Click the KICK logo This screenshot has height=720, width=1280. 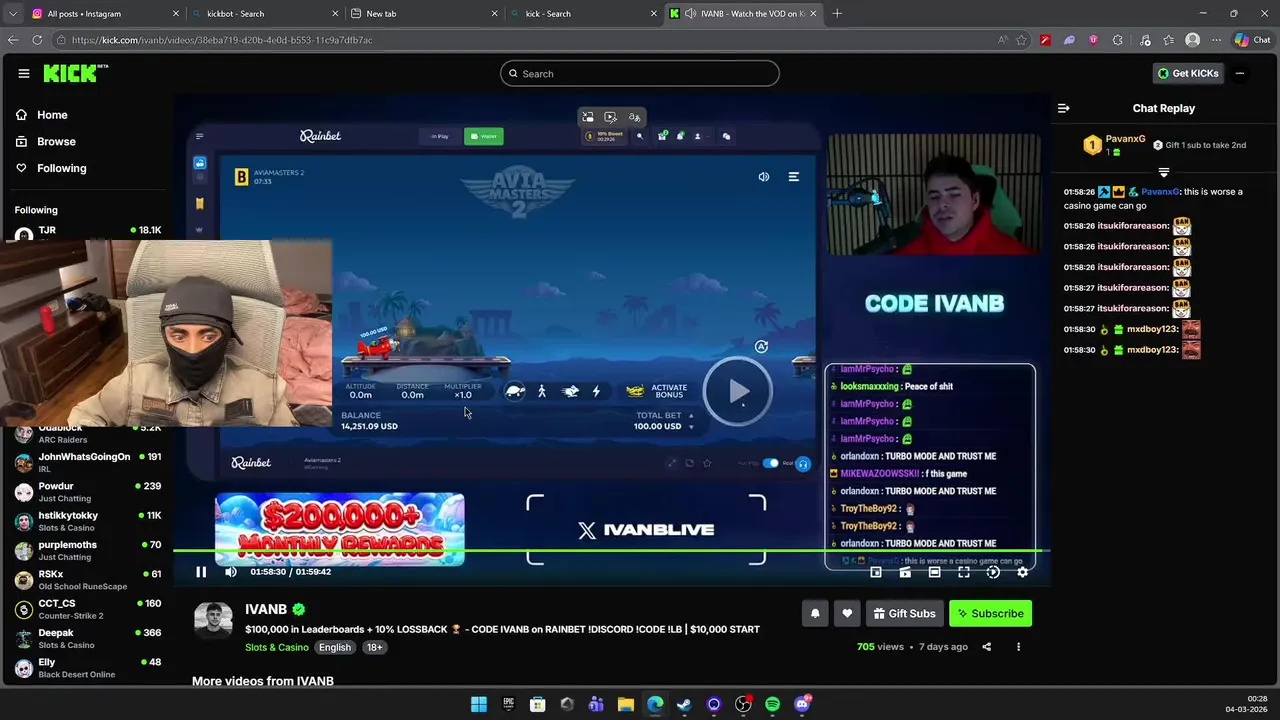[73, 73]
